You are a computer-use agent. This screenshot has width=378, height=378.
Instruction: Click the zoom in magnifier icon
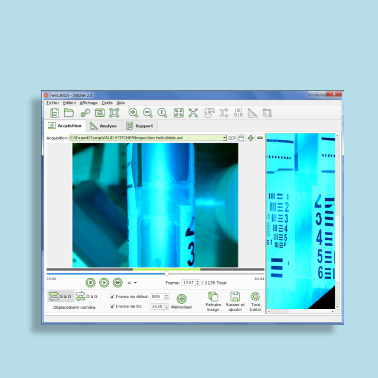[133, 113]
